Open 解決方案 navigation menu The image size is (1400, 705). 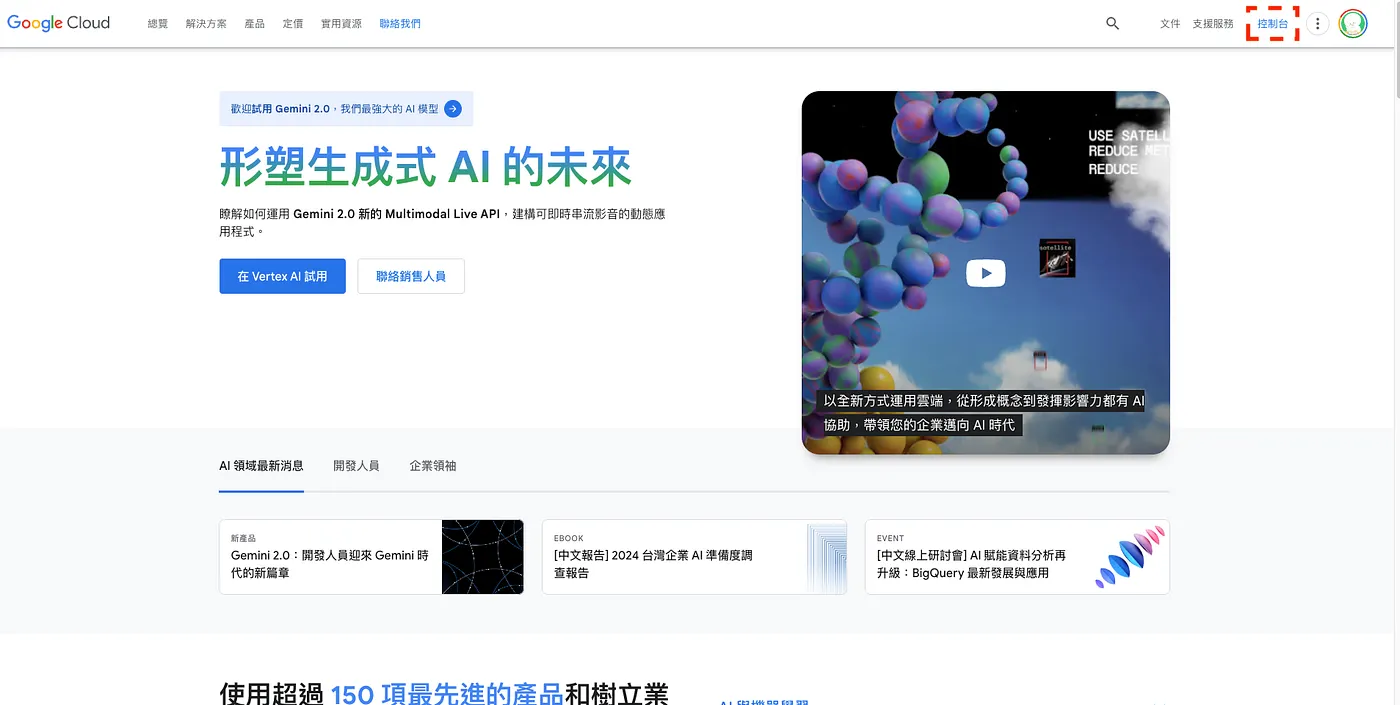point(206,23)
